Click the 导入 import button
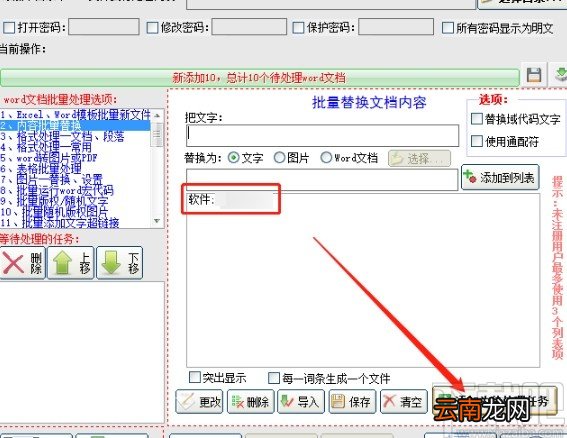The image size is (567, 438). coord(301,401)
